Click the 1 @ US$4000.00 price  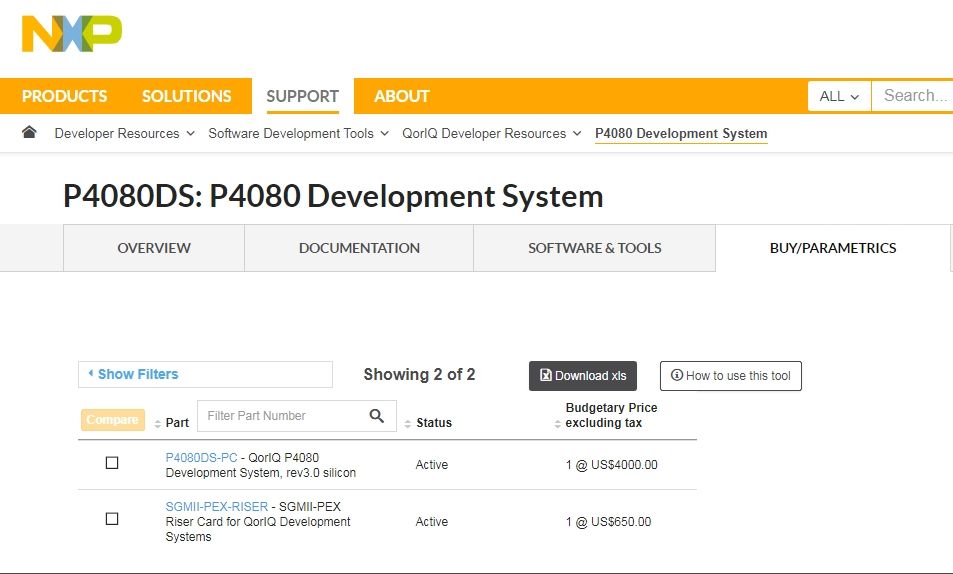click(x=611, y=465)
